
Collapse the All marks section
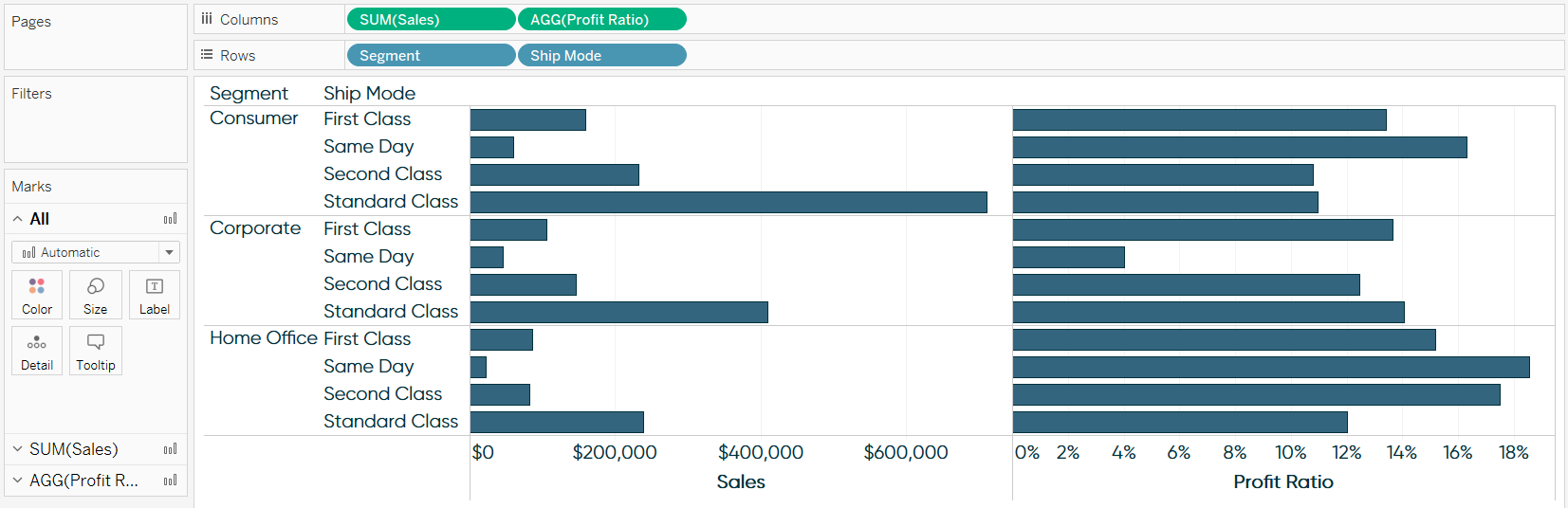(x=18, y=219)
